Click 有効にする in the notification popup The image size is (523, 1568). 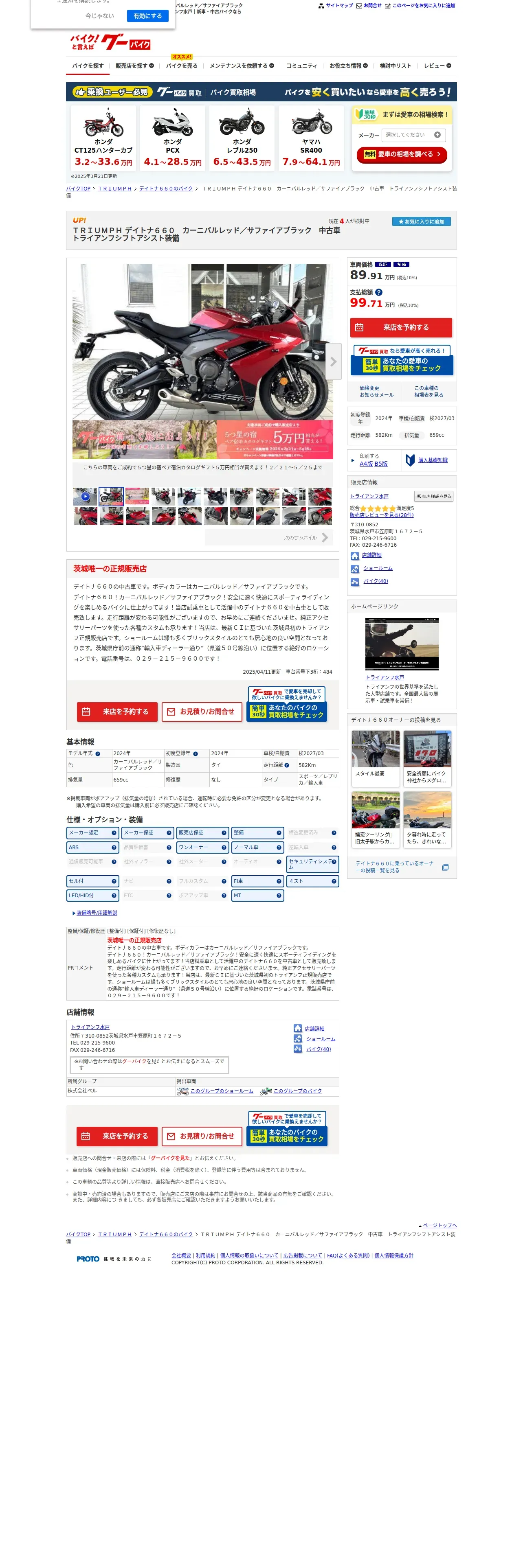(147, 16)
